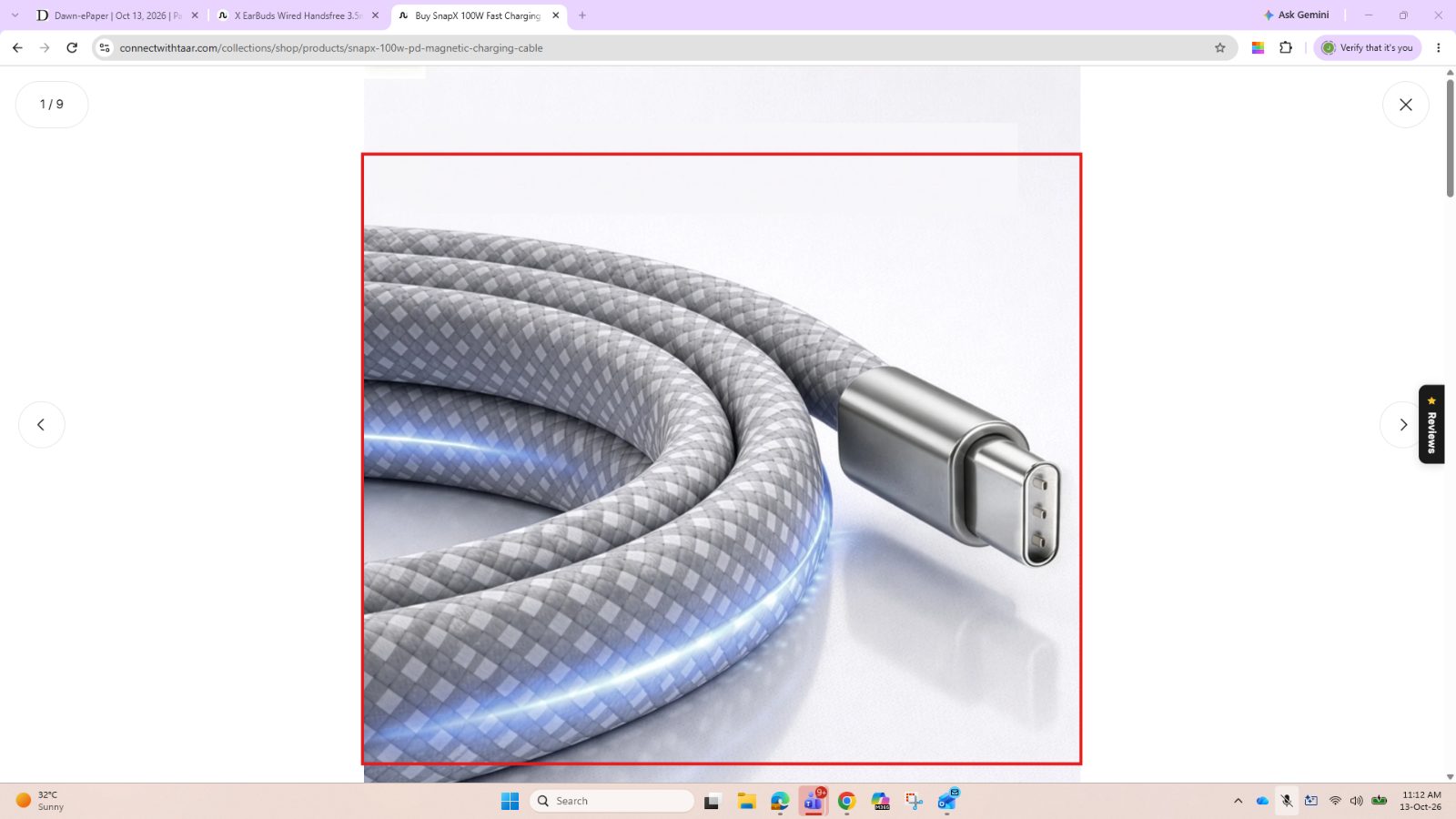
Task: Open Snipping Tool from the taskbar
Action: [914, 801]
